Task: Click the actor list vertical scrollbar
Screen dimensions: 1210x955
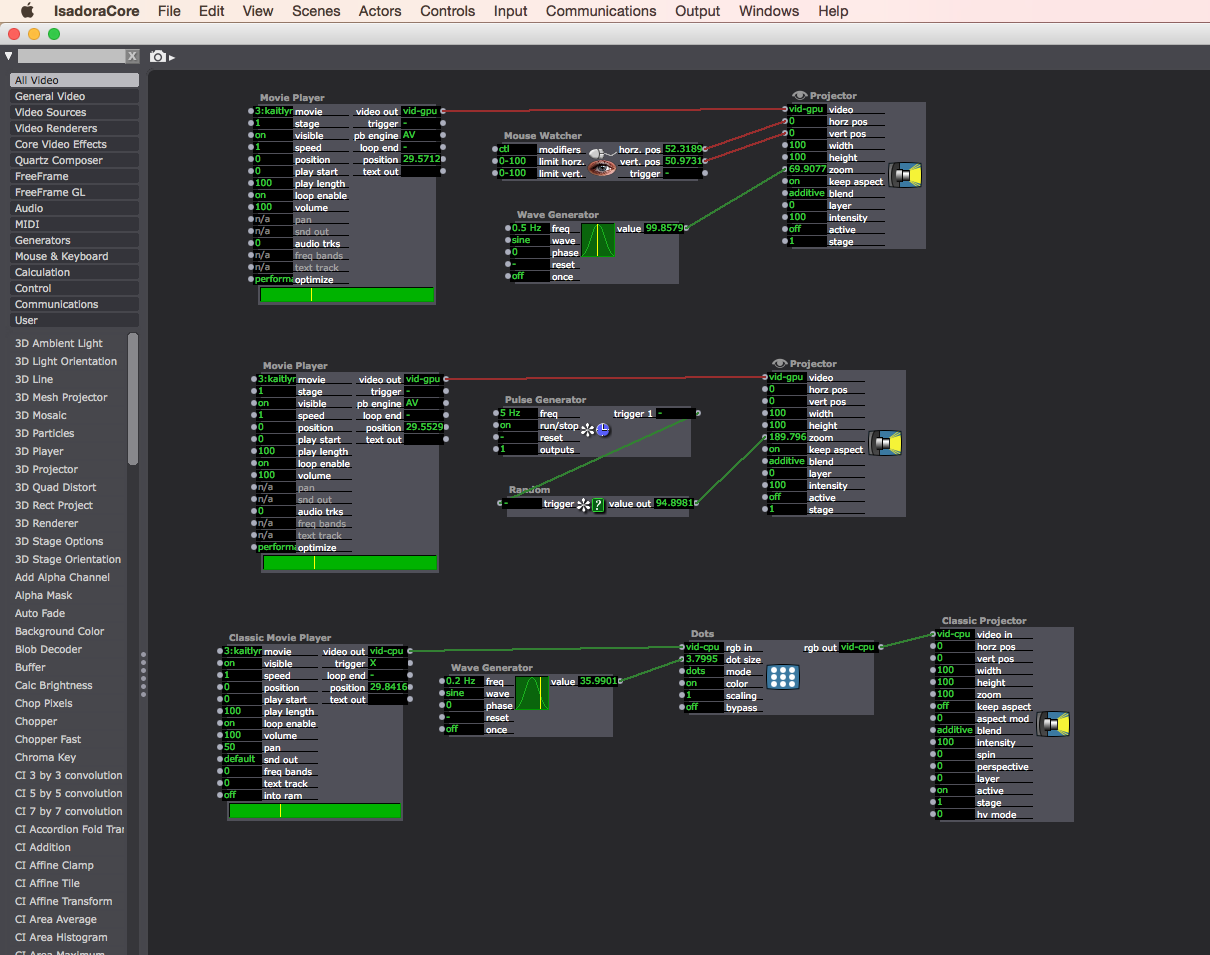Action: (133, 400)
